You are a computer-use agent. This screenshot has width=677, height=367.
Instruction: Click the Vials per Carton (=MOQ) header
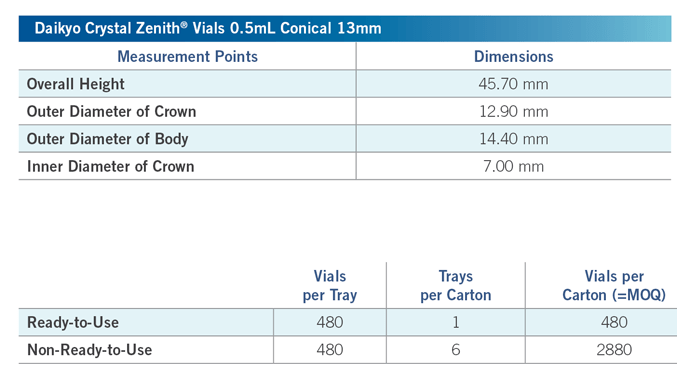coord(614,285)
